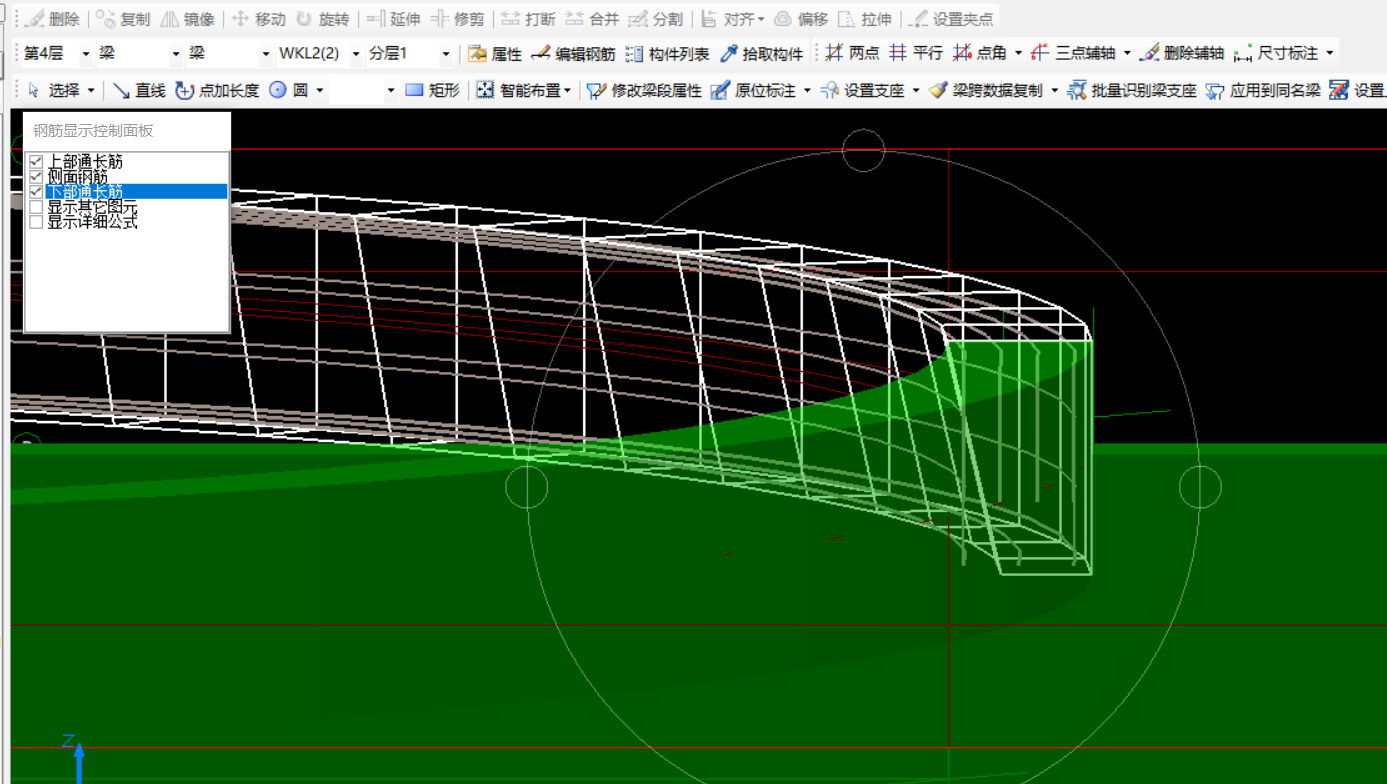Viewport: 1387px width, 784px height.
Task: Toggle 侧面钢筋 checkbox
Action: [x=36, y=176]
